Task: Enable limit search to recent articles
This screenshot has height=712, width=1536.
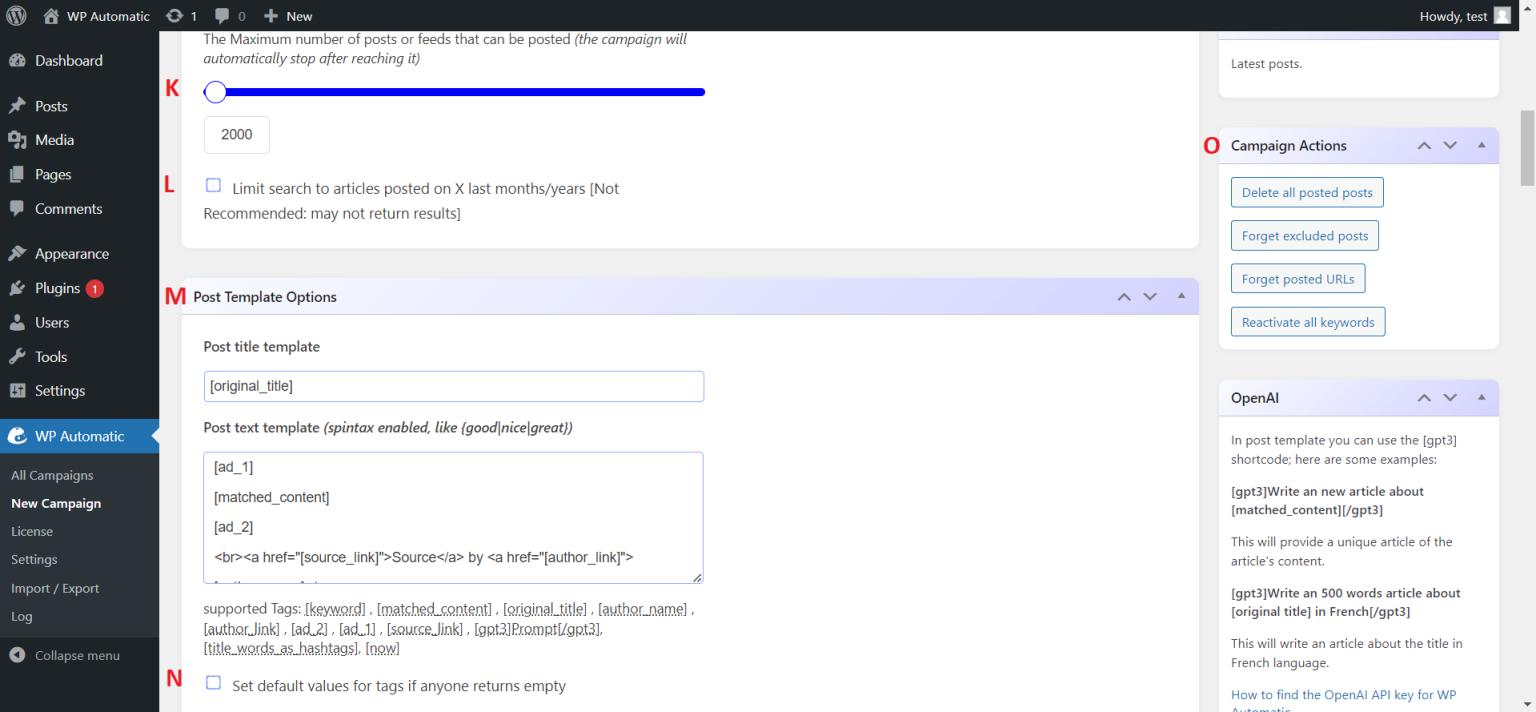Action: 213,184
